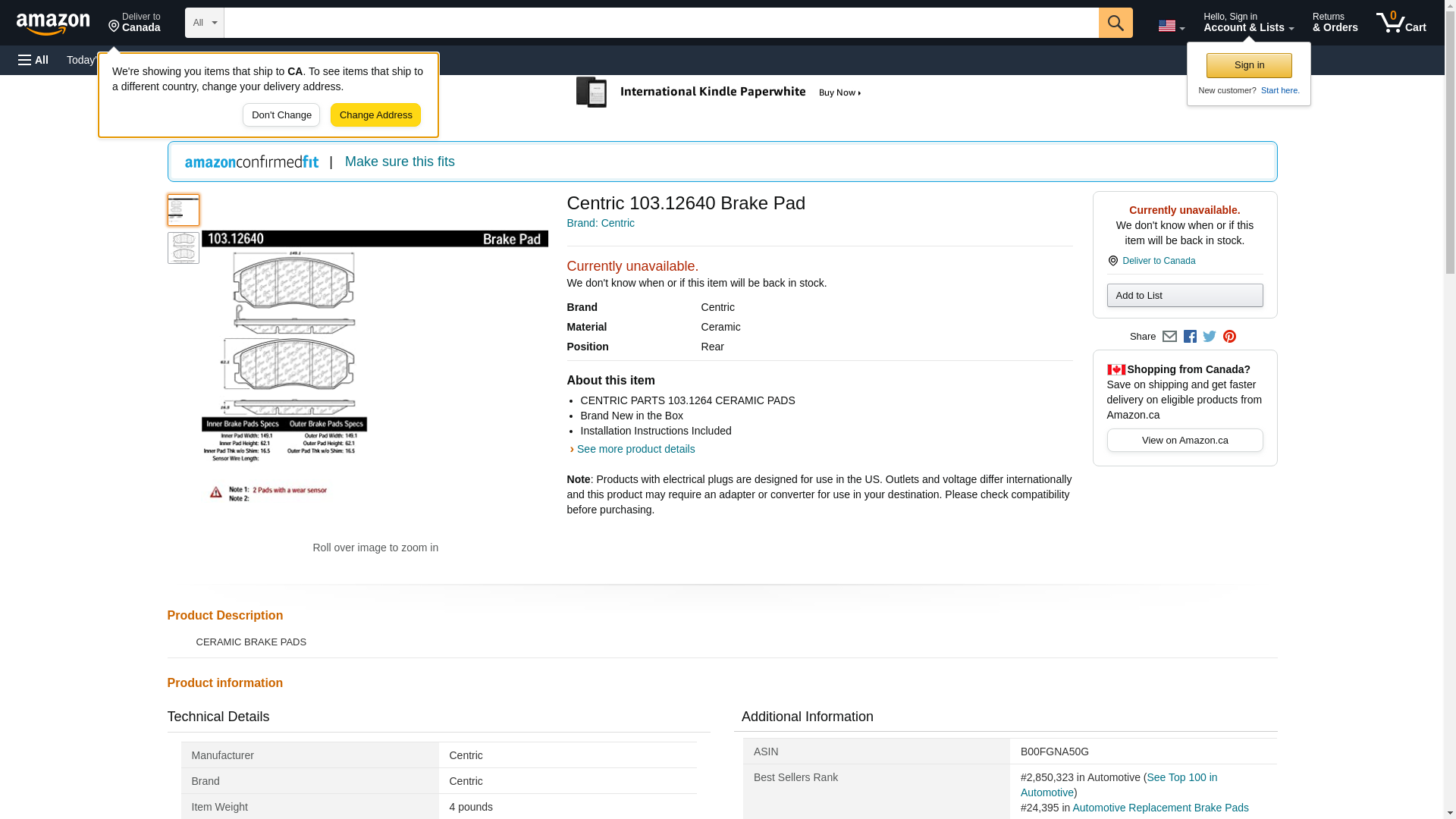Click the Change Address button
The image size is (1456, 819).
pos(375,115)
